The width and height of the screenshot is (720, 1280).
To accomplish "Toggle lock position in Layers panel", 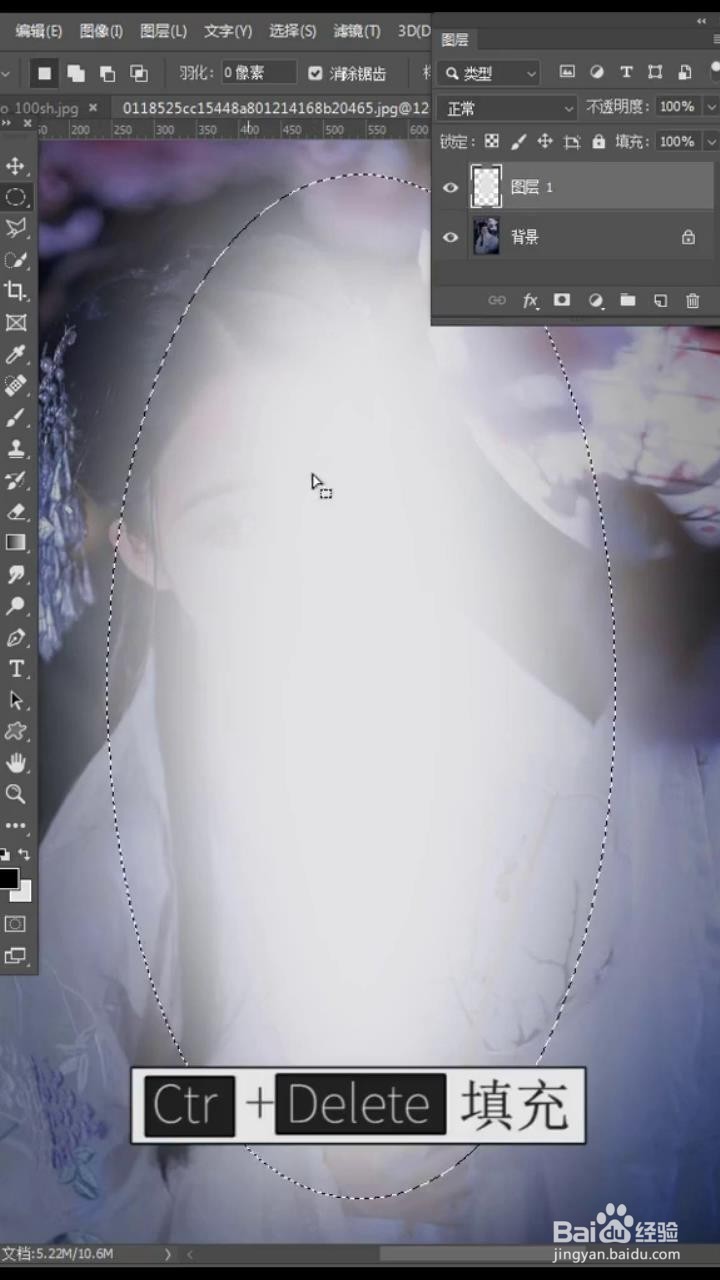I will pos(545,141).
